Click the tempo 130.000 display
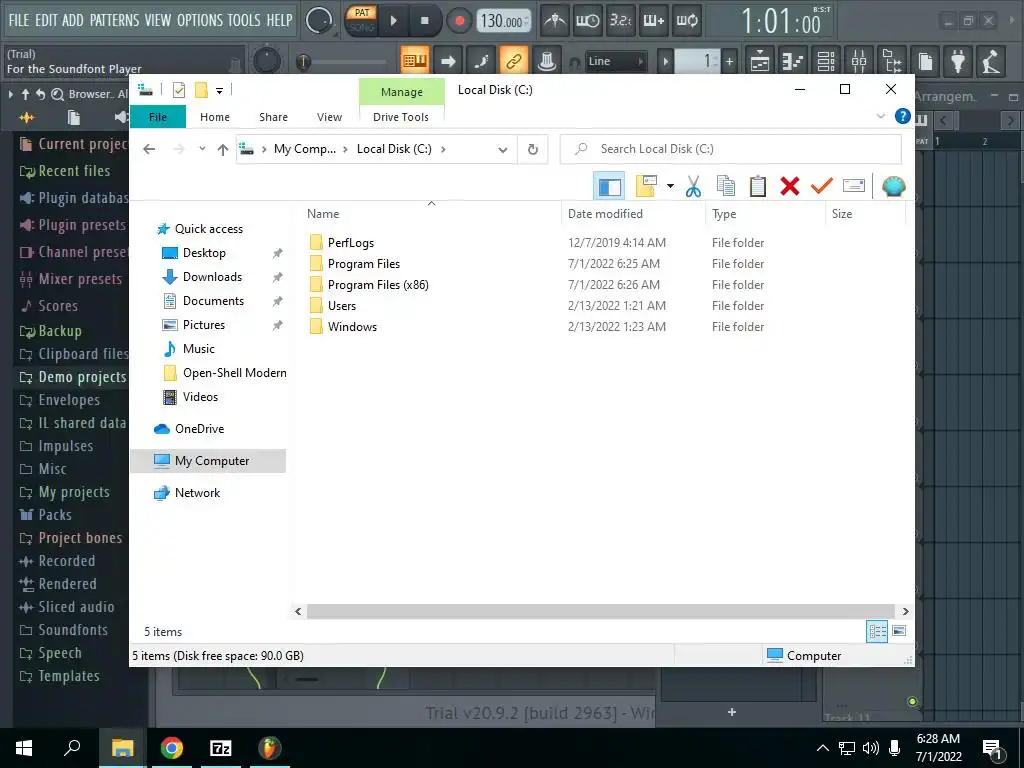Image resolution: width=1024 pixels, height=768 pixels. pos(502,21)
